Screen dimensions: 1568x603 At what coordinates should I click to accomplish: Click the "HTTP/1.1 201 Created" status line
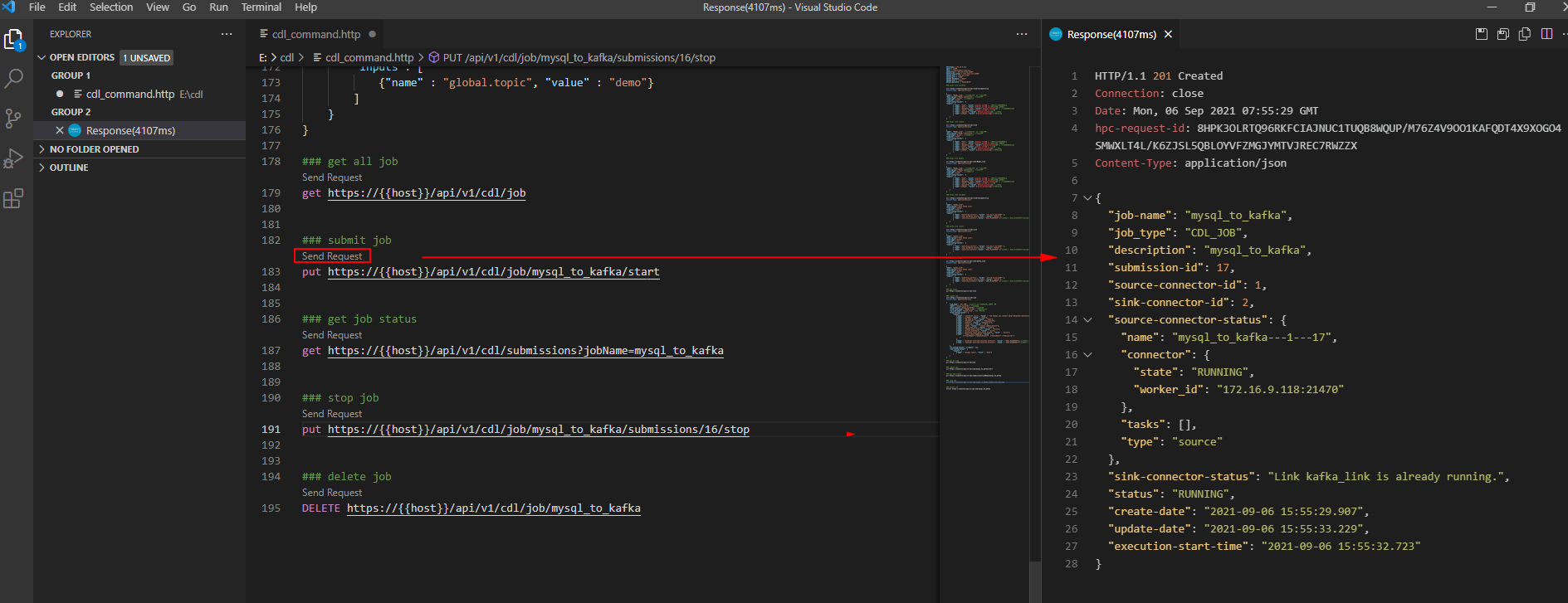coord(1159,76)
